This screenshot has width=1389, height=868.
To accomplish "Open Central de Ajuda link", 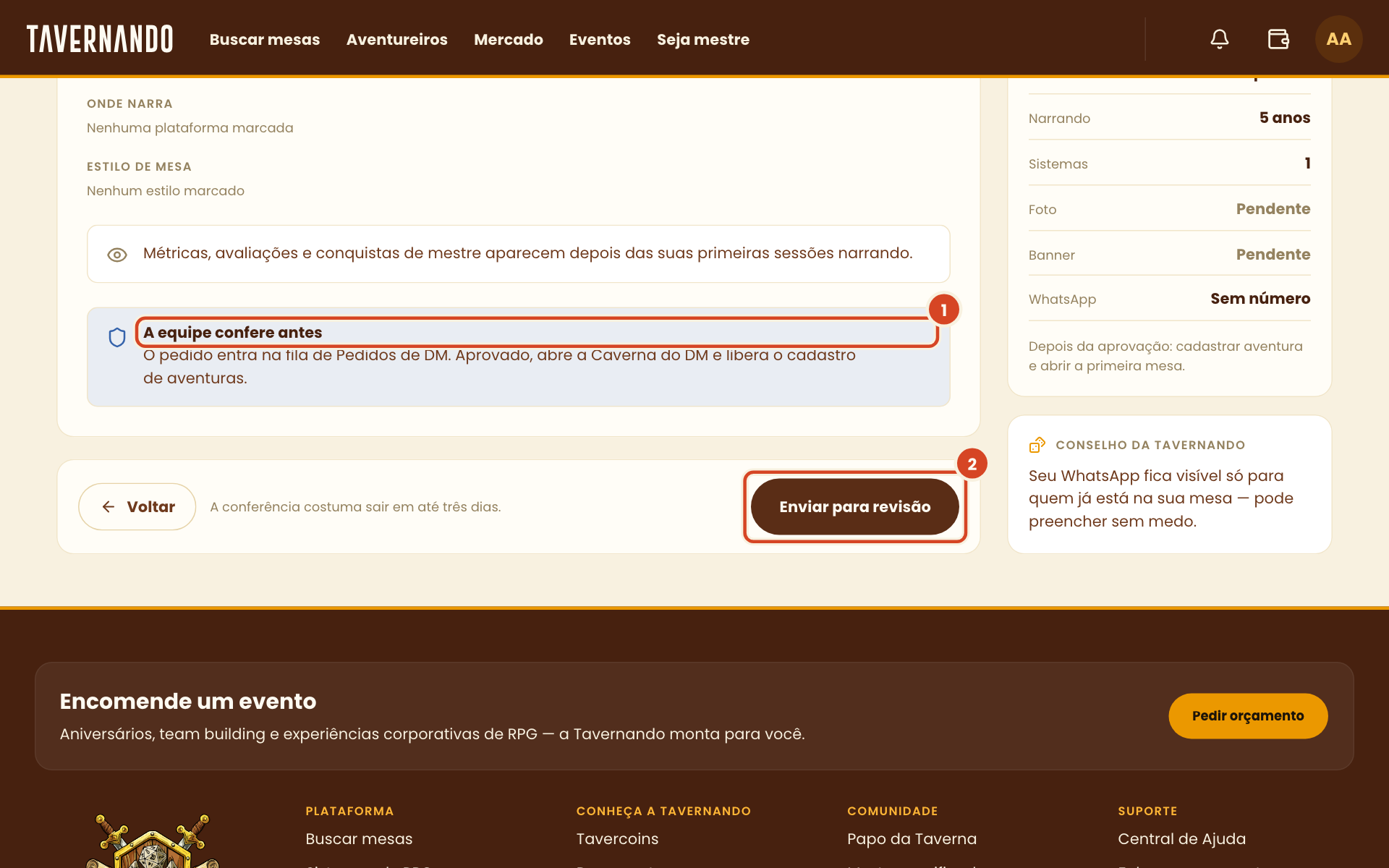I will (x=1182, y=839).
